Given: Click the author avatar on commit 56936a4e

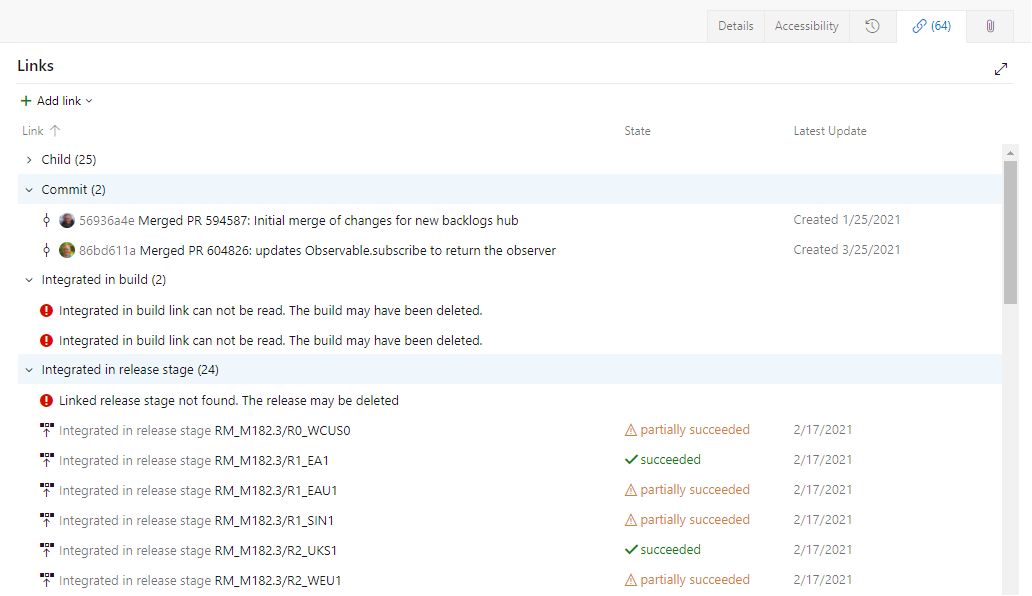Looking at the screenshot, I should point(66,219).
